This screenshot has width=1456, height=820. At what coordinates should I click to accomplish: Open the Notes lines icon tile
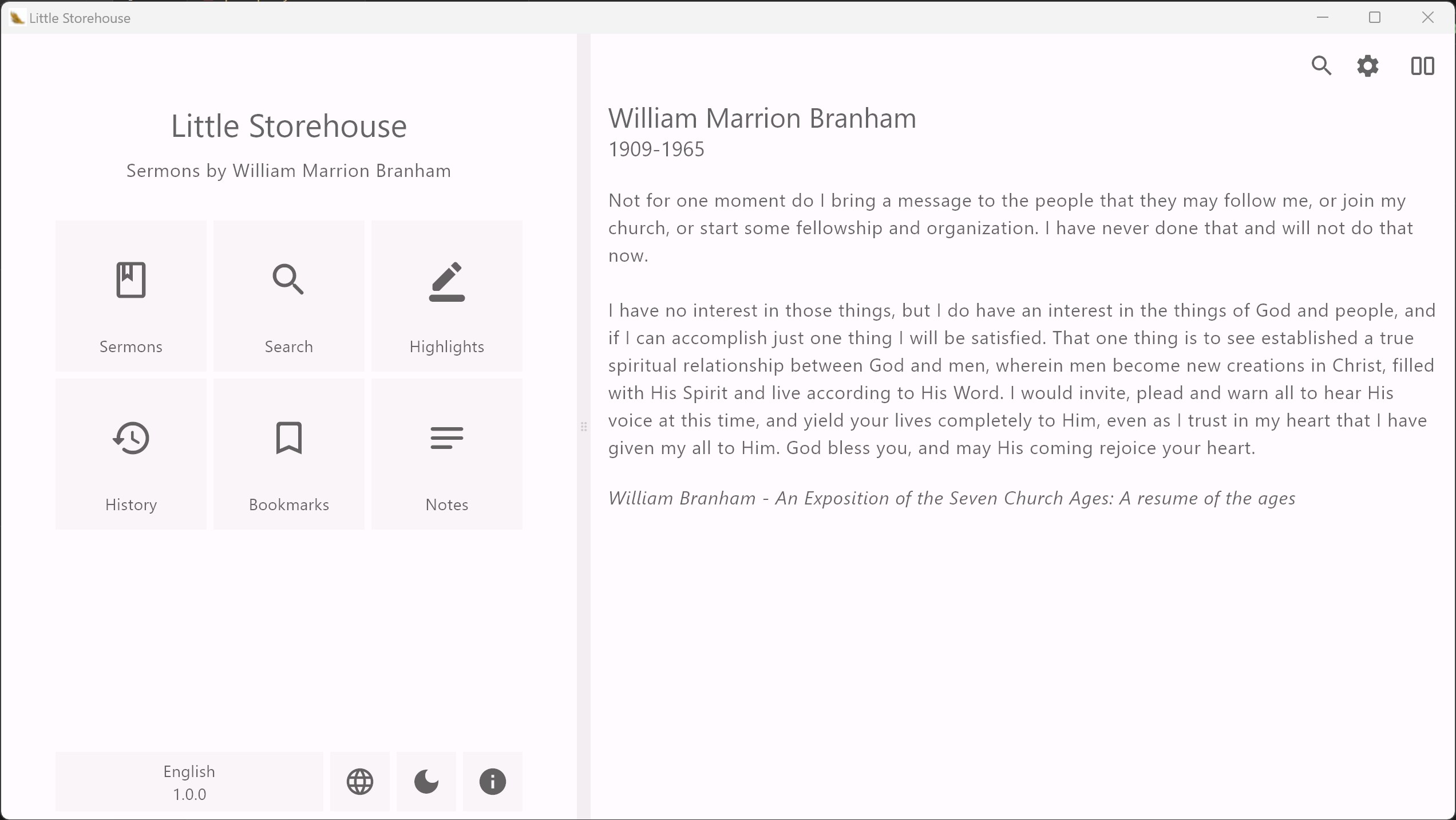[446, 454]
